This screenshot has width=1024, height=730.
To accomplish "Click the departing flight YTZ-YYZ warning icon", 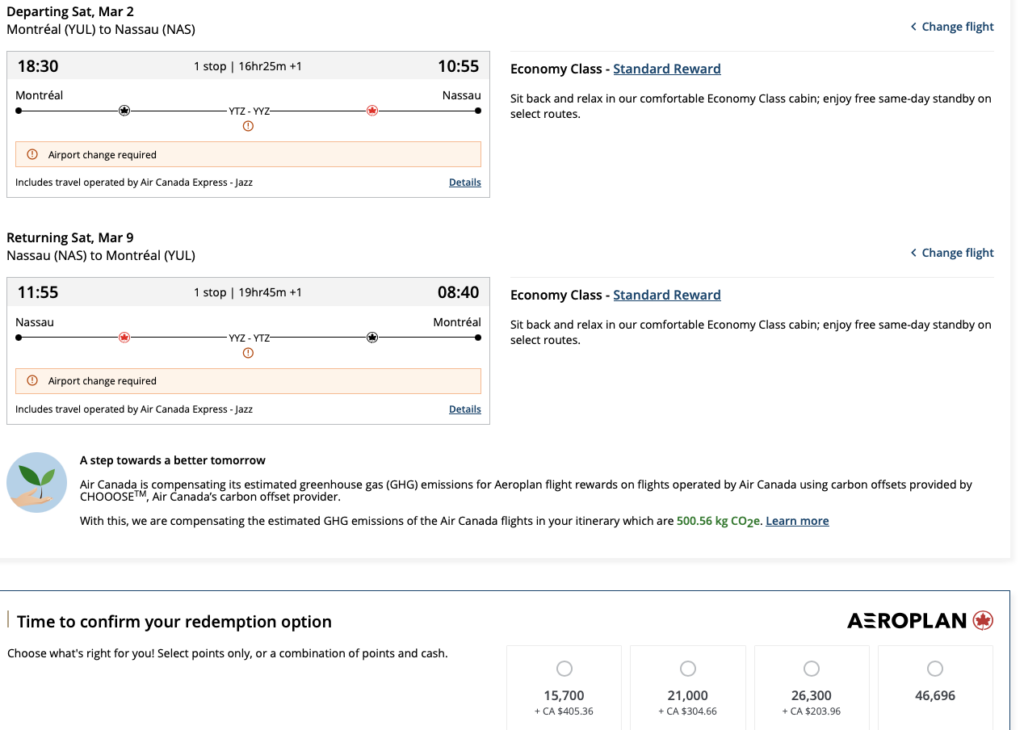I will point(248,126).
